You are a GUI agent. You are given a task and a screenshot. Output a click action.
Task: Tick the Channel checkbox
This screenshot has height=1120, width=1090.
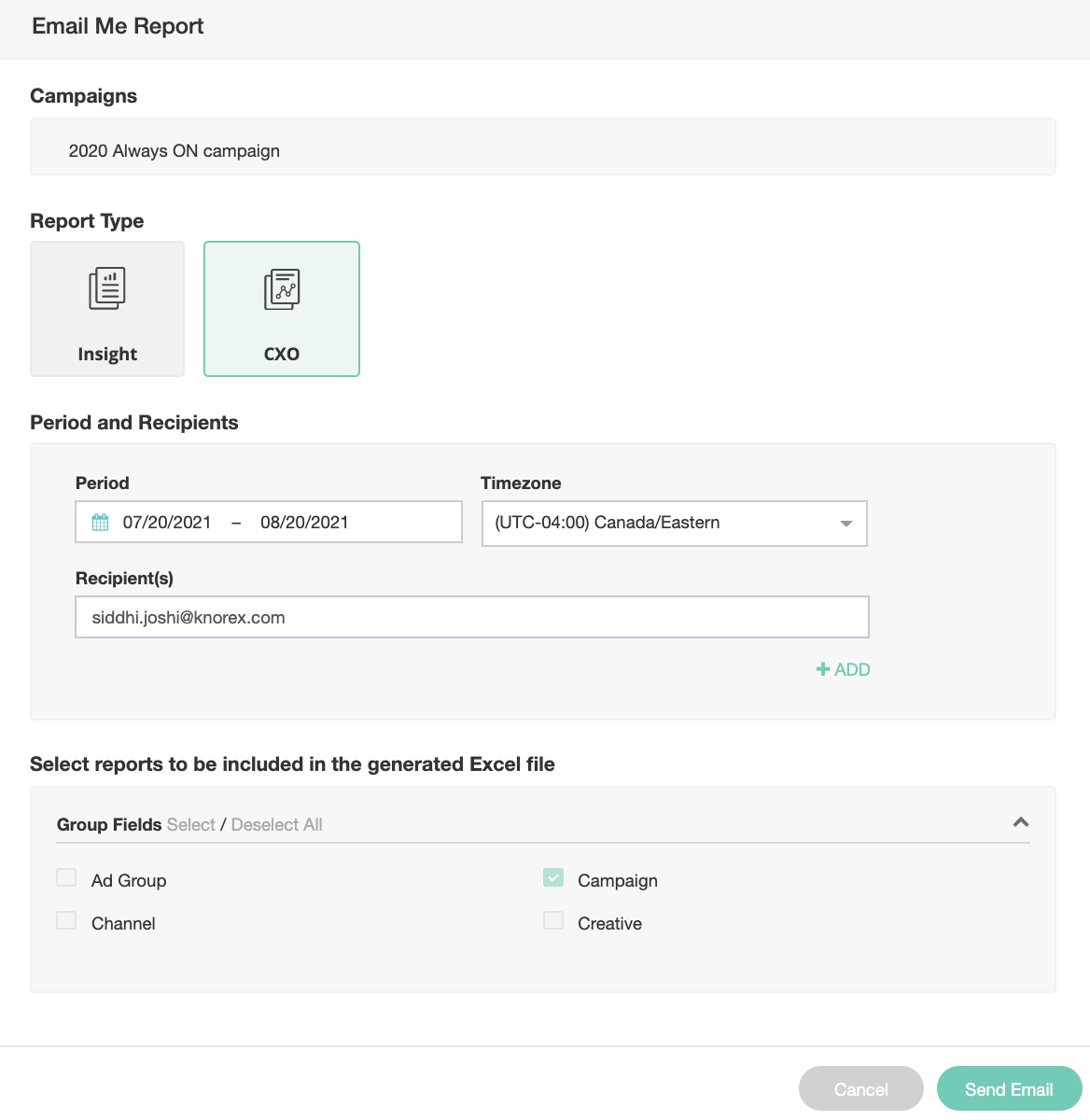click(x=66, y=920)
